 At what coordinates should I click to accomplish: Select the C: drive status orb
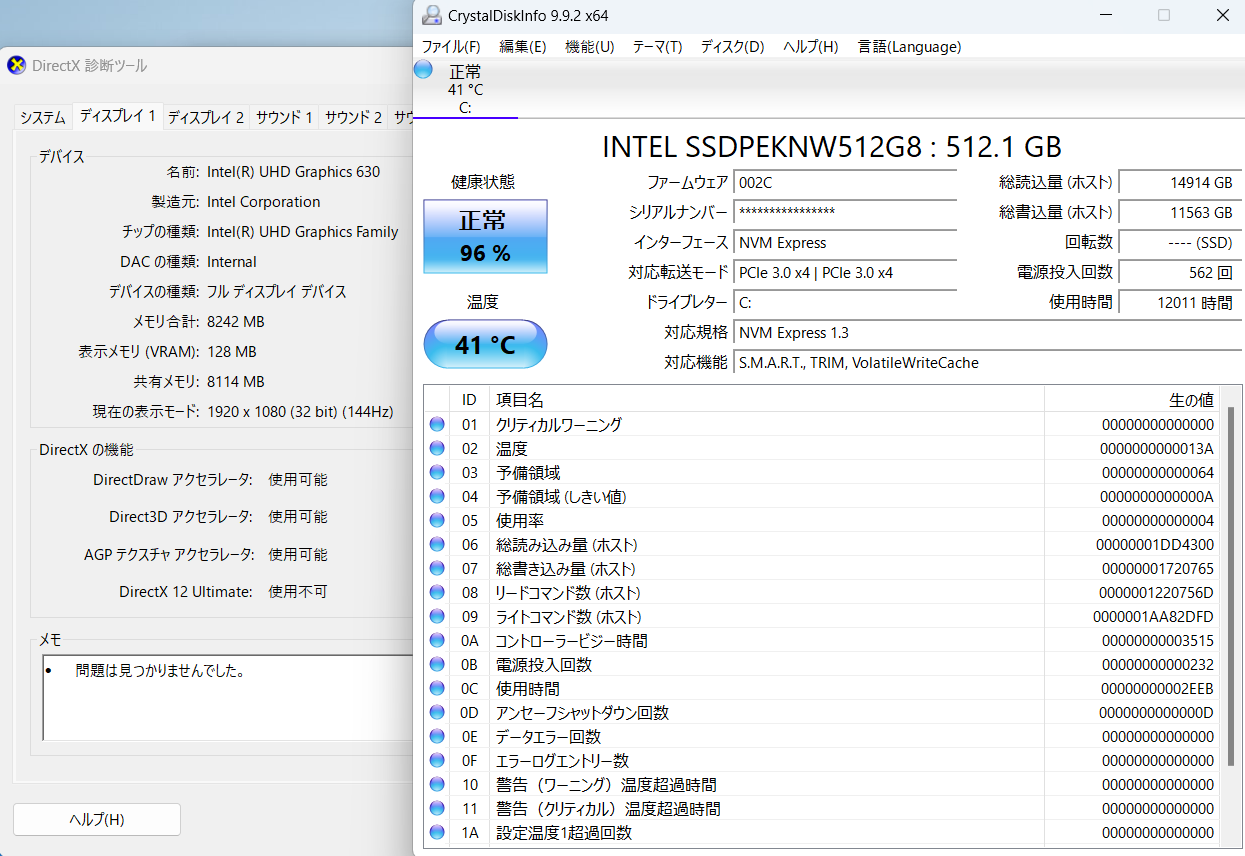tap(423, 70)
